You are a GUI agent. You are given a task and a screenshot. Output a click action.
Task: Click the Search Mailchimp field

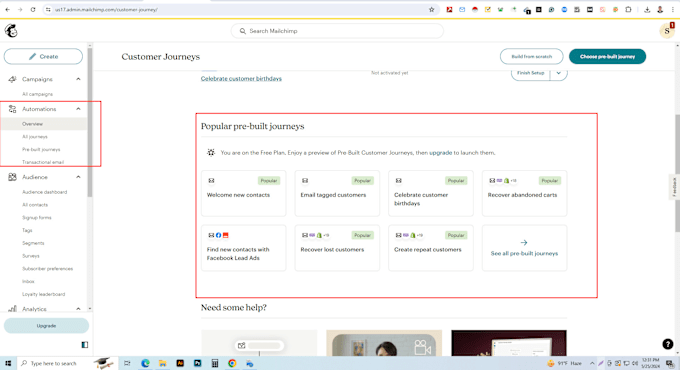click(x=337, y=31)
